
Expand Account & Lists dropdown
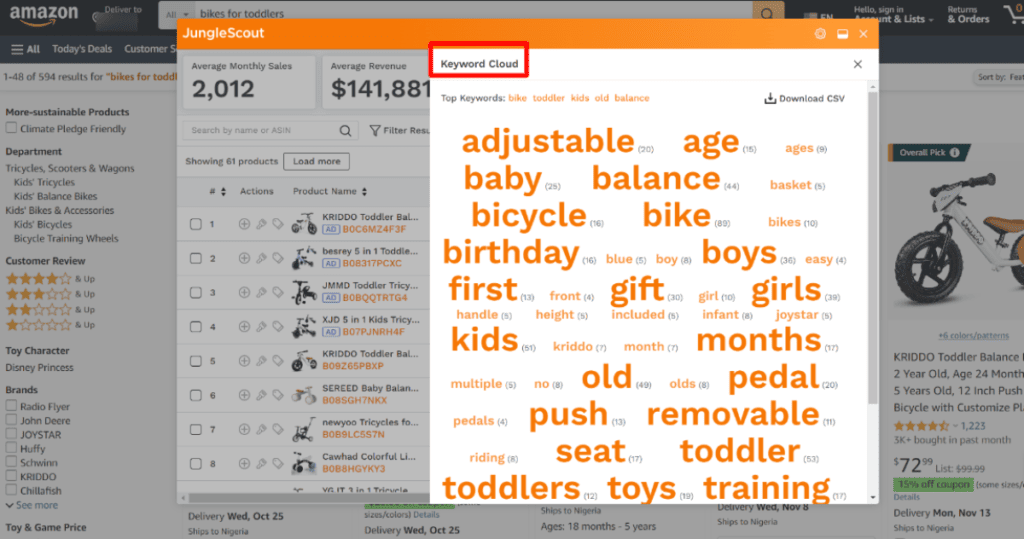893,14
